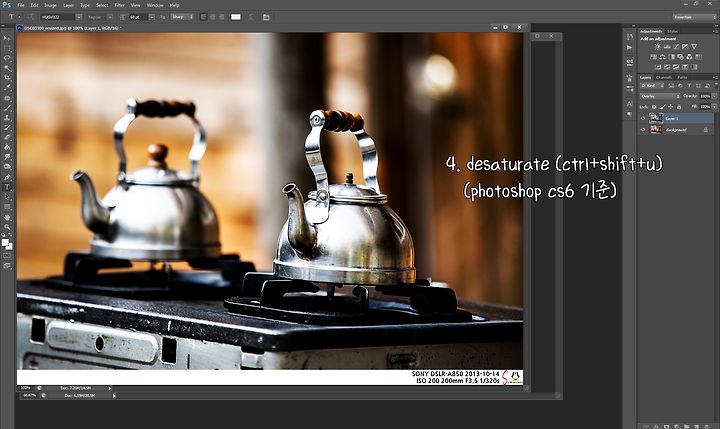Screen dimensions: 720x429
Task: Open the Essentials workspace dropdown
Action: (695, 17)
